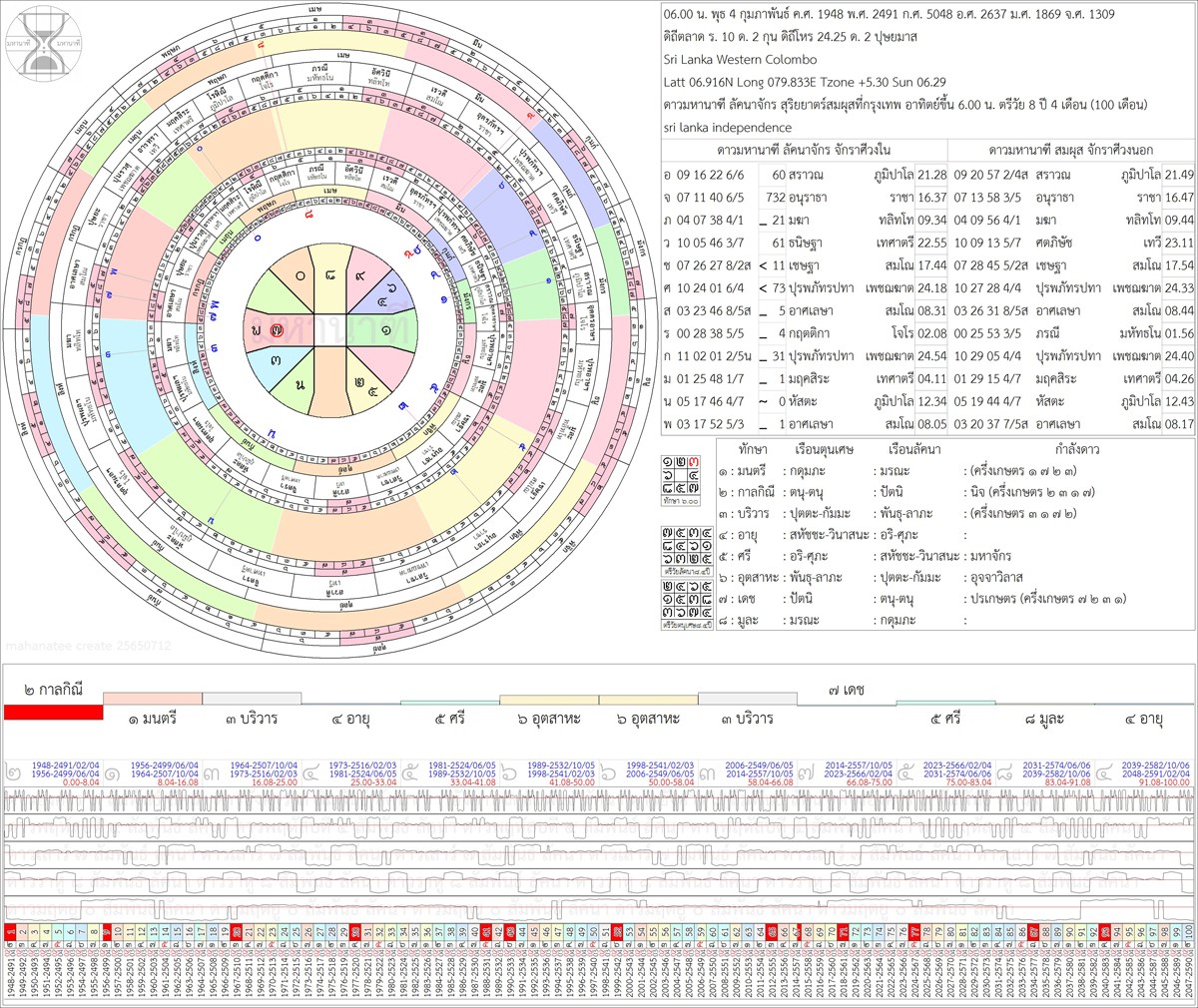The image size is (1198, 1008).
Task: Click header ดาวมหานาที สมผุส จักราศีวงนอก
Action: (1071, 151)
